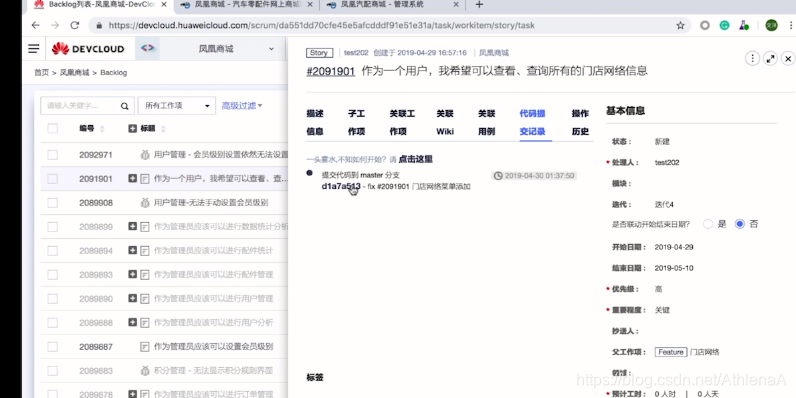The width and height of the screenshot is (796, 398).
Task: Bookmark this page with the star icon
Action: pos(680,25)
